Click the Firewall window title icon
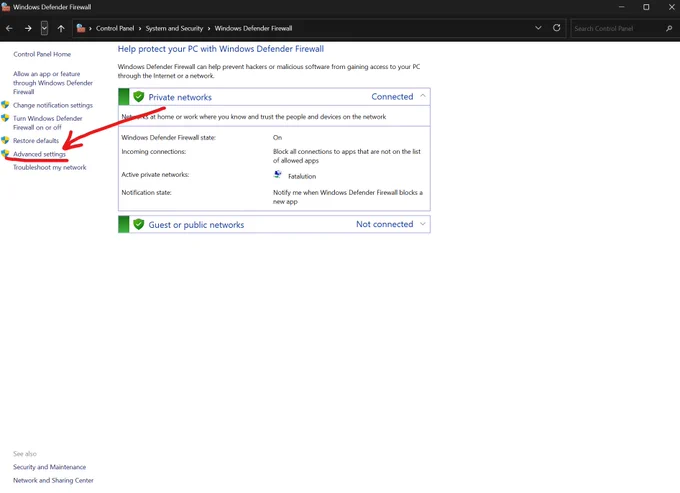 (6, 7)
